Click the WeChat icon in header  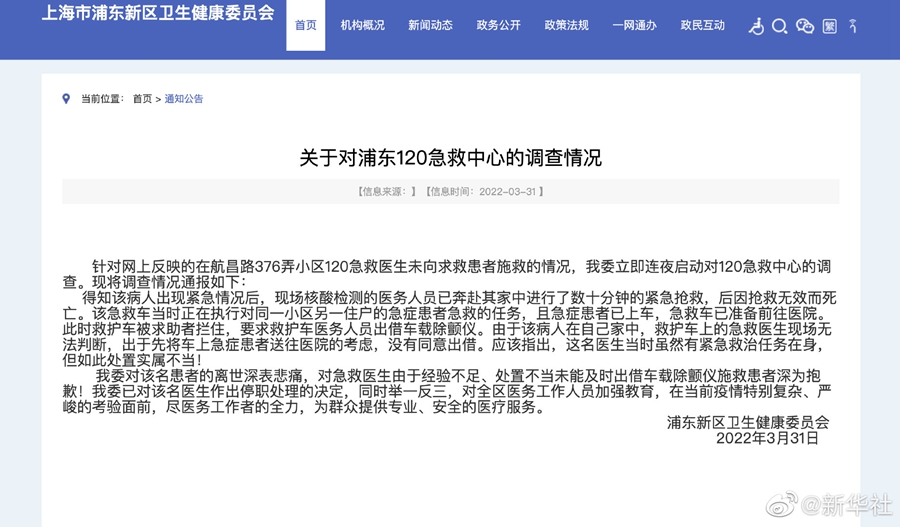[805, 26]
